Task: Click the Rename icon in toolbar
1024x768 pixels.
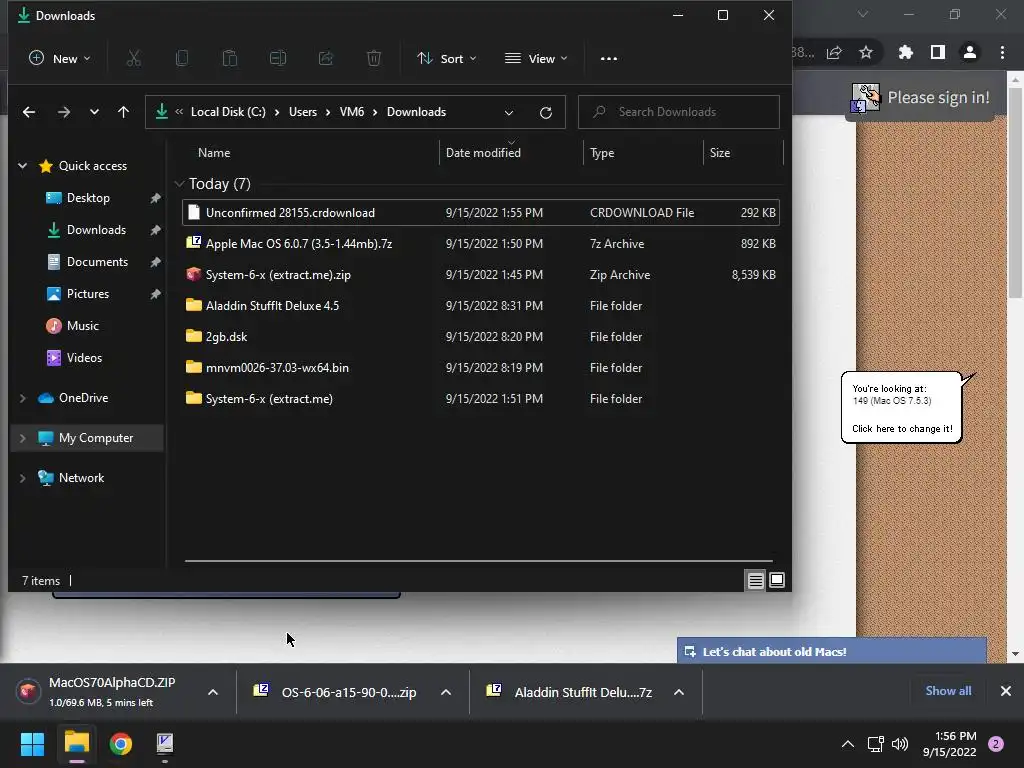Action: click(x=278, y=59)
